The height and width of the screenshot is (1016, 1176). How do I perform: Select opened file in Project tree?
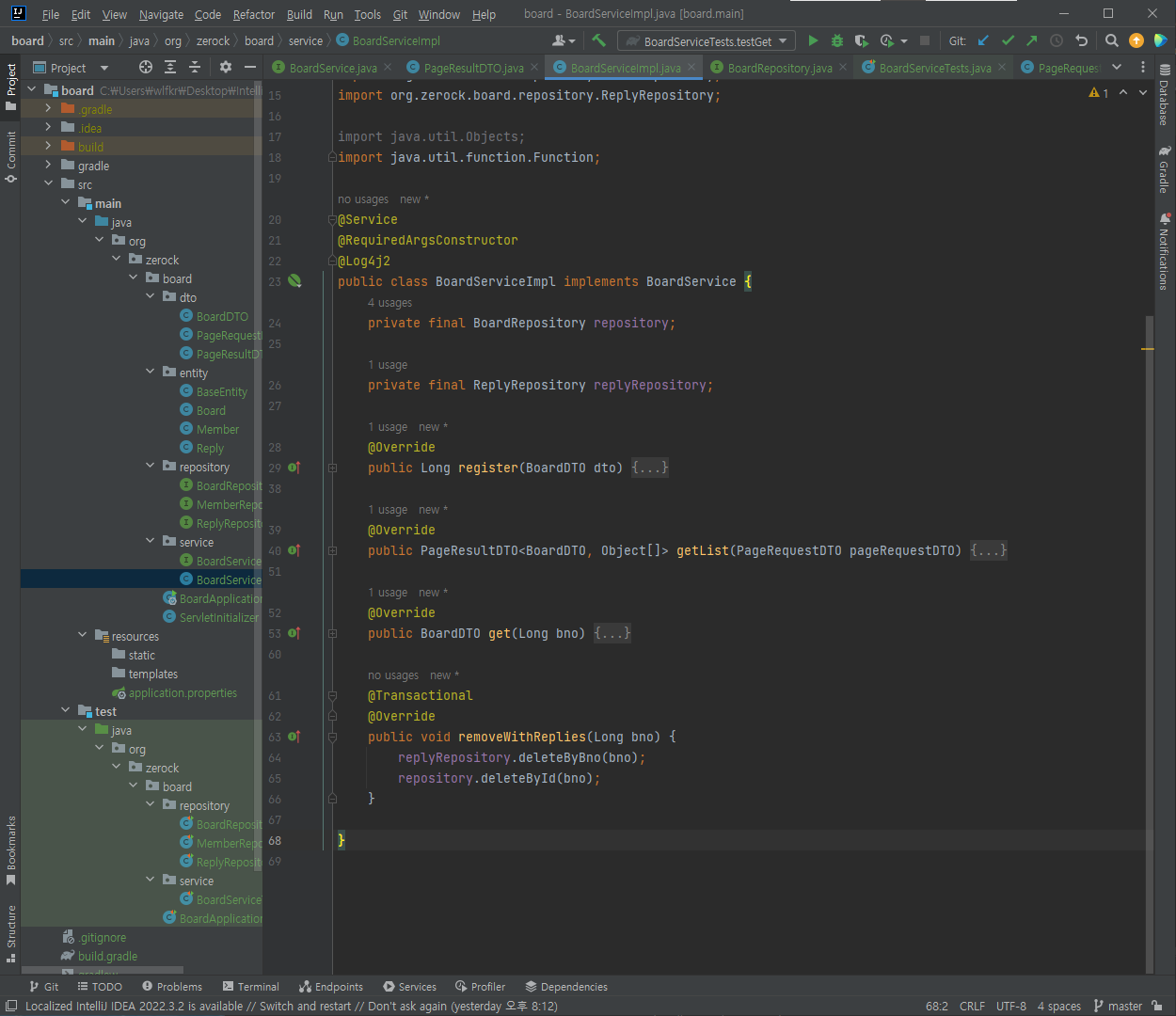point(146,67)
